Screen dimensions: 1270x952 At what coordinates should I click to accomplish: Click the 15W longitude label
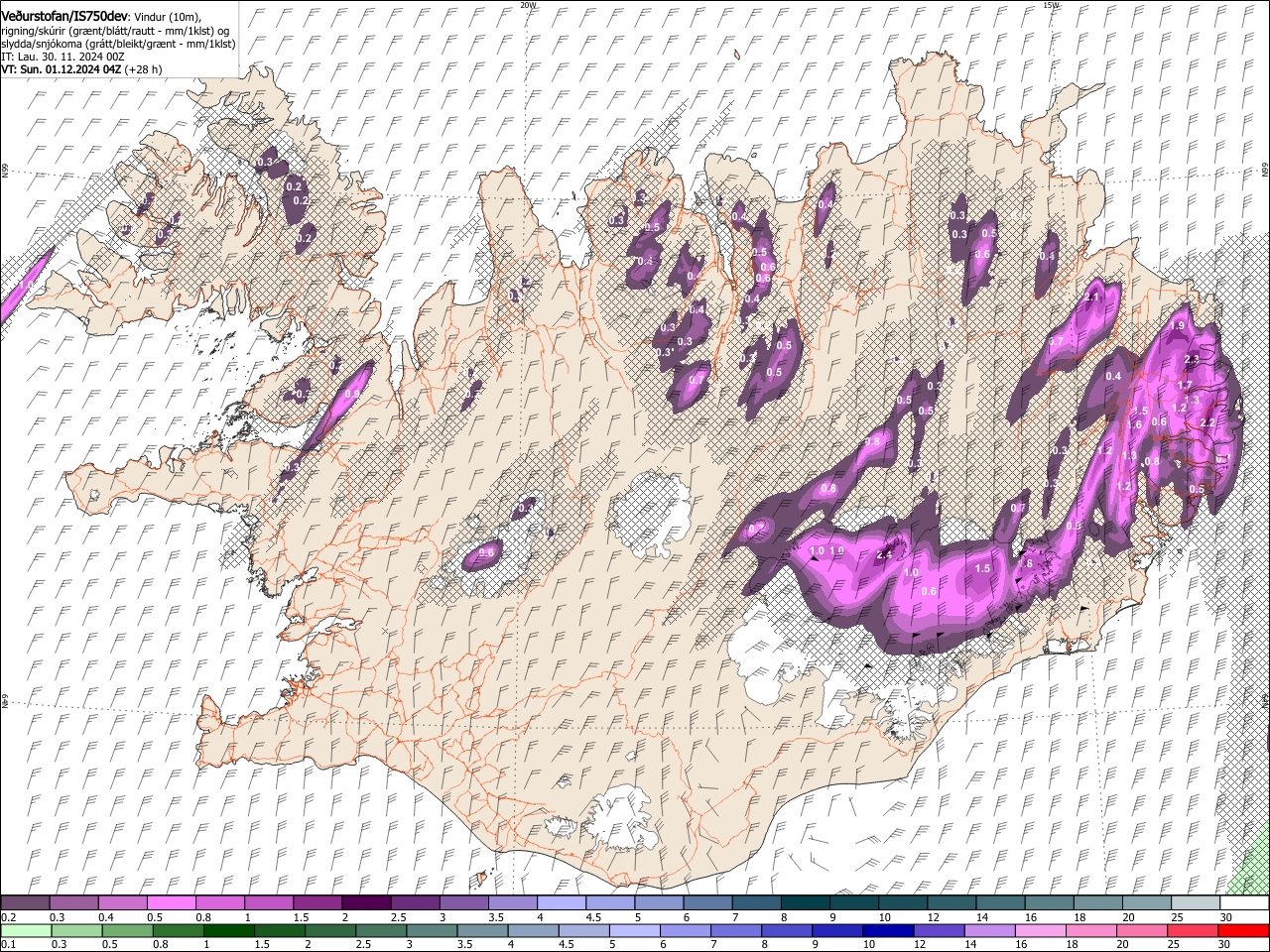pyautogui.click(x=1051, y=4)
